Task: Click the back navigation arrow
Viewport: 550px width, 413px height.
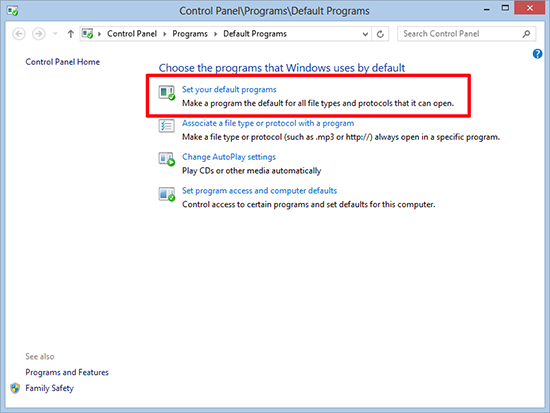Action: tap(19, 34)
